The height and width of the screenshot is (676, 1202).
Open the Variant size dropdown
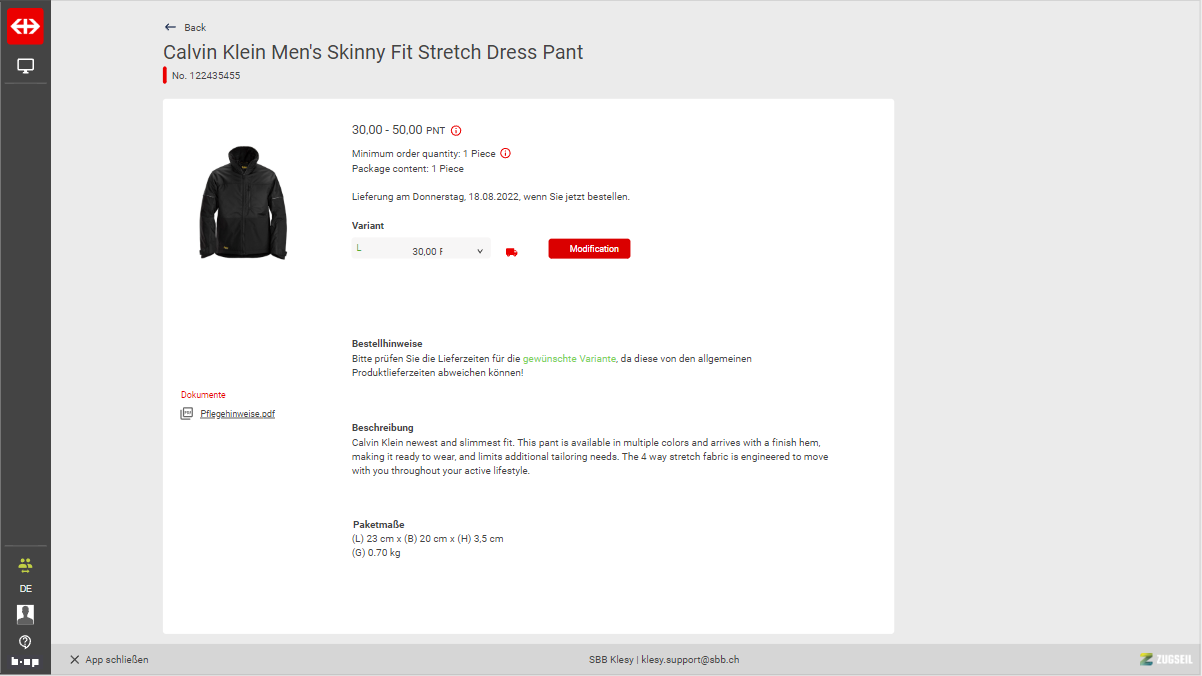pos(421,250)
